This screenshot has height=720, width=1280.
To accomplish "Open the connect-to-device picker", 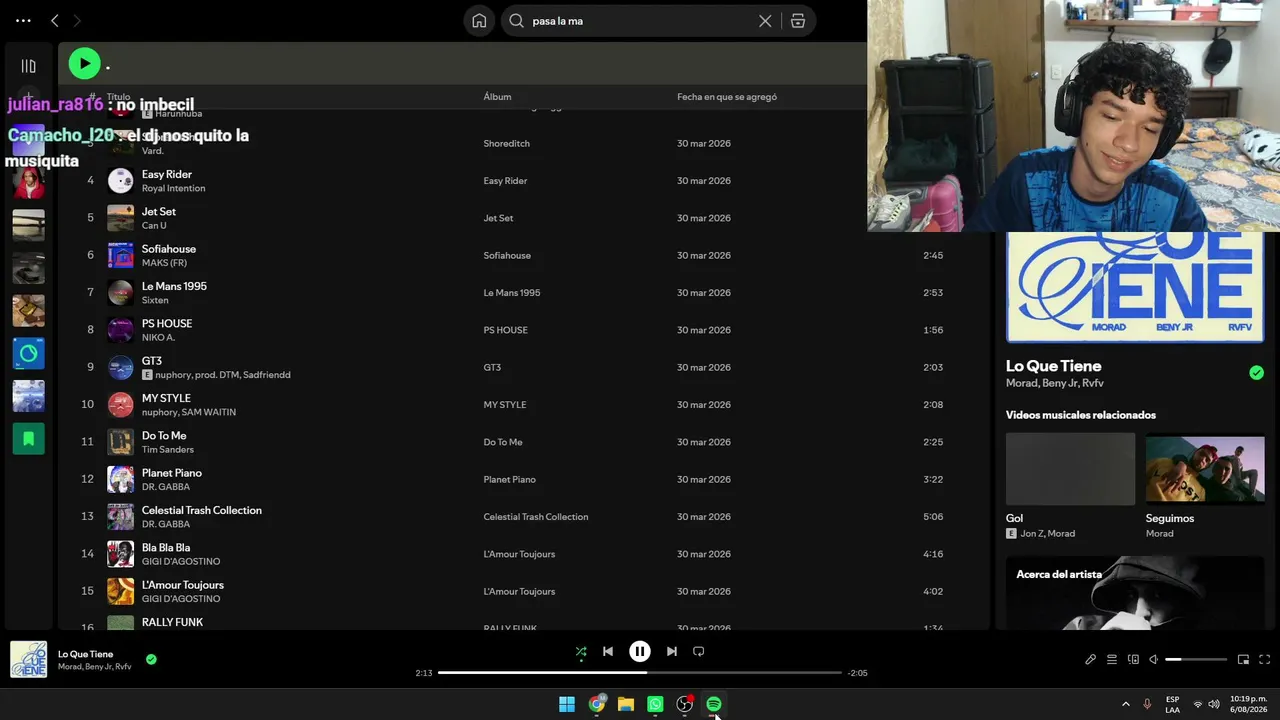I will [x=1133, y=660].
